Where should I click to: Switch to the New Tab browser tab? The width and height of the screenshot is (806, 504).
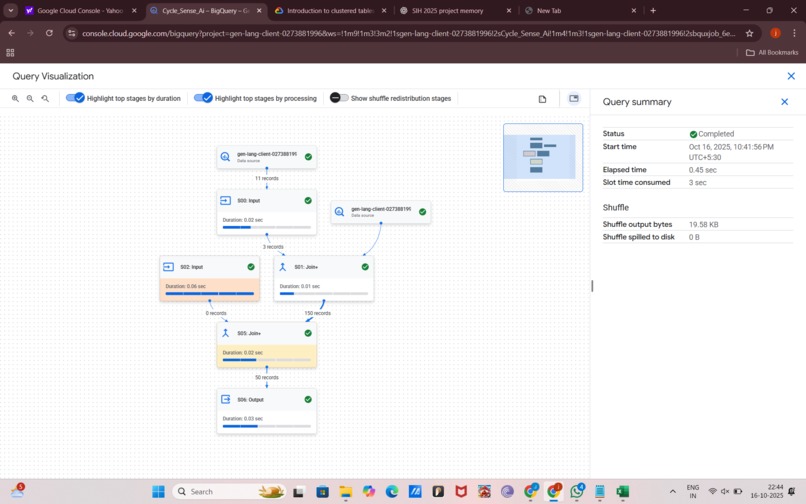point(580,10)
